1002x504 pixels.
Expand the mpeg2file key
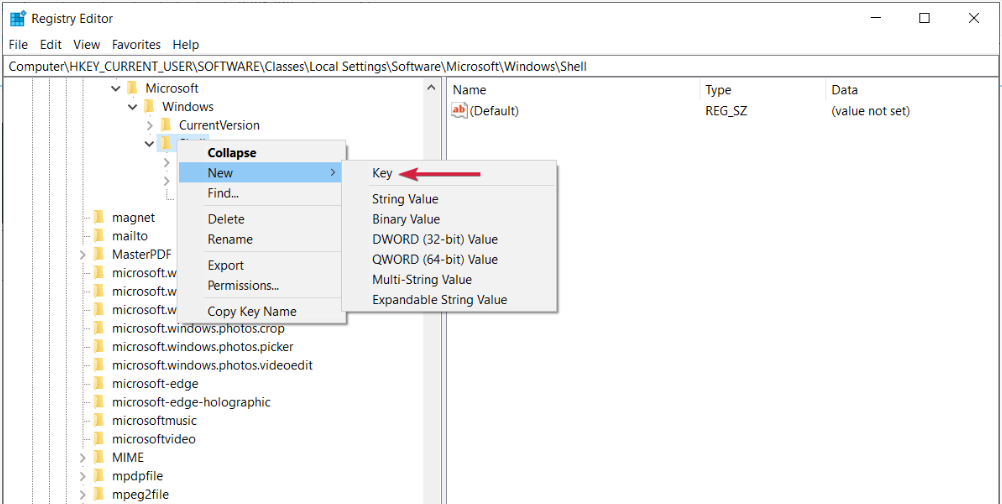click(x=82, y=495)
